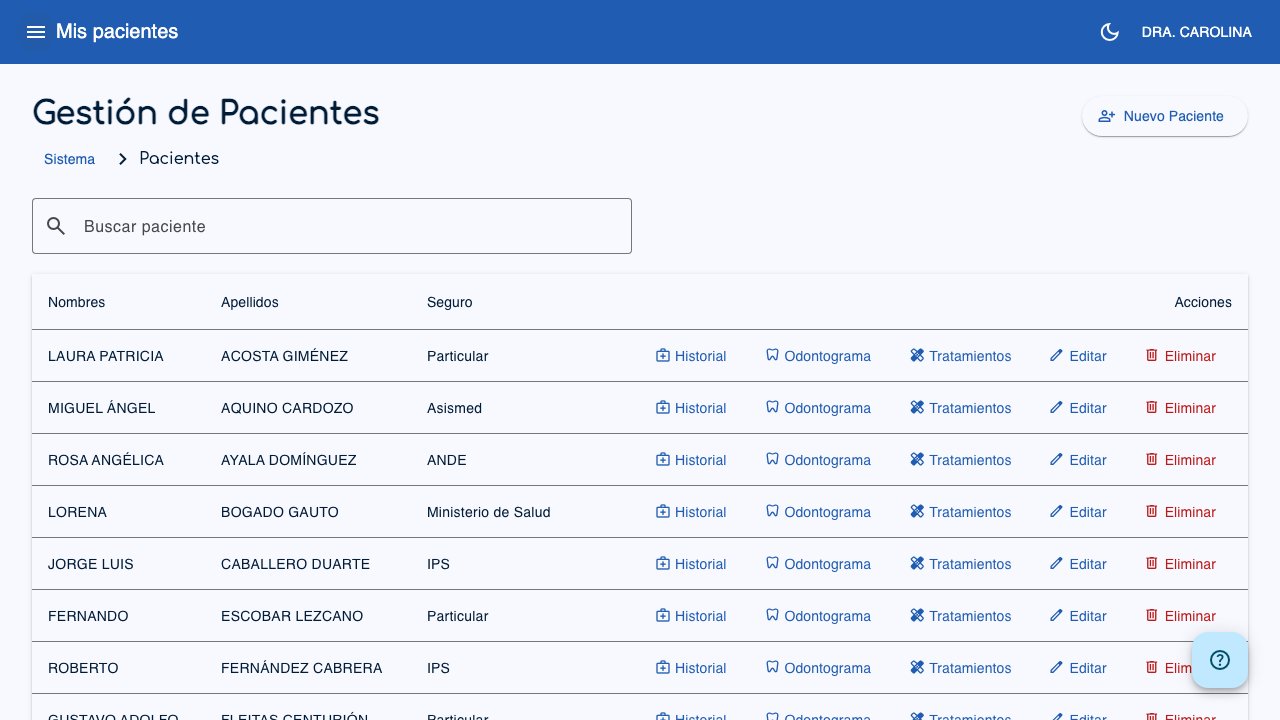1280x720 pixels.
Task: Delete patient Rosa Angélica Ayala Domínguez
Action: pyautogui.click(x=1181, y=460)
